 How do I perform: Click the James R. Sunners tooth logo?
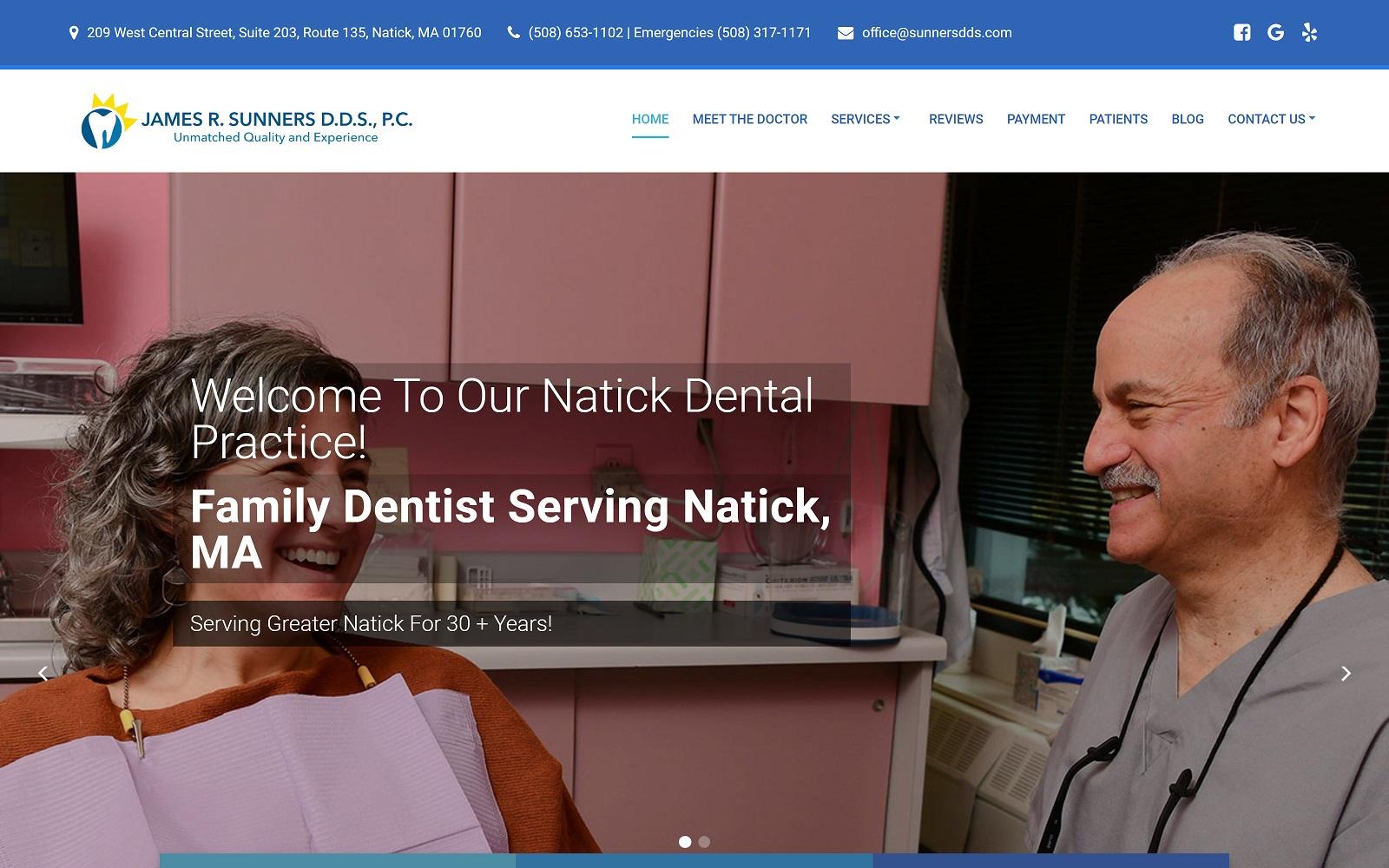[x=247, y=121]
